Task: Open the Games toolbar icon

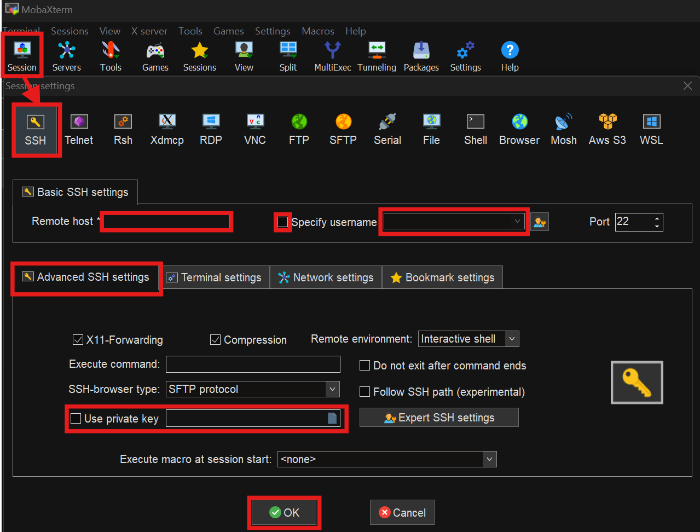Action: 155,56
